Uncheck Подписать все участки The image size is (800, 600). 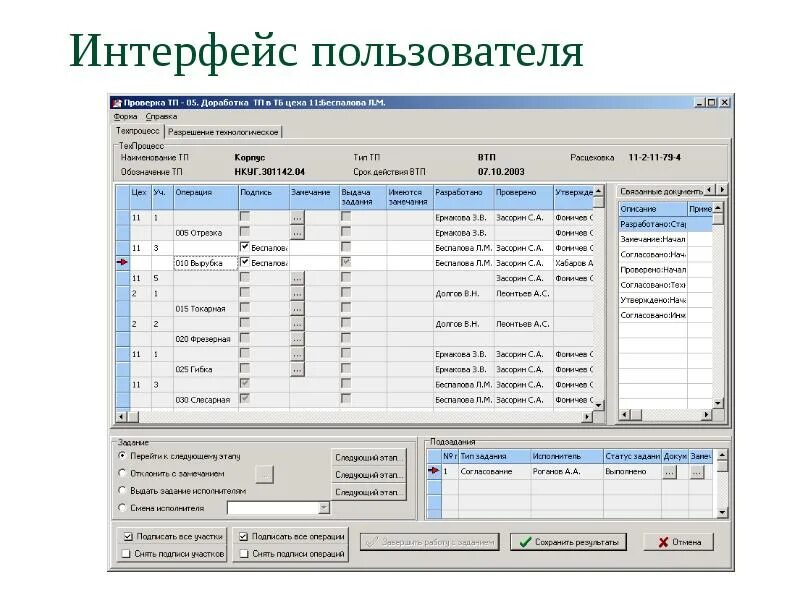pos(128,537)
